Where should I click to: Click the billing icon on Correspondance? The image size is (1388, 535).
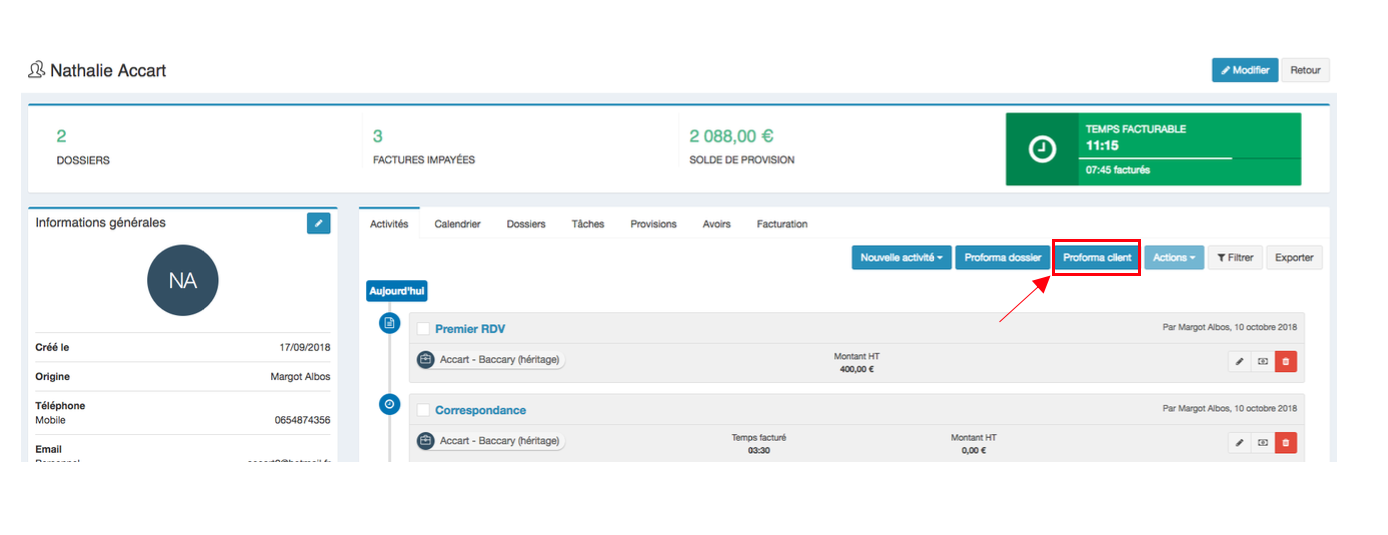pos(1262,442)
